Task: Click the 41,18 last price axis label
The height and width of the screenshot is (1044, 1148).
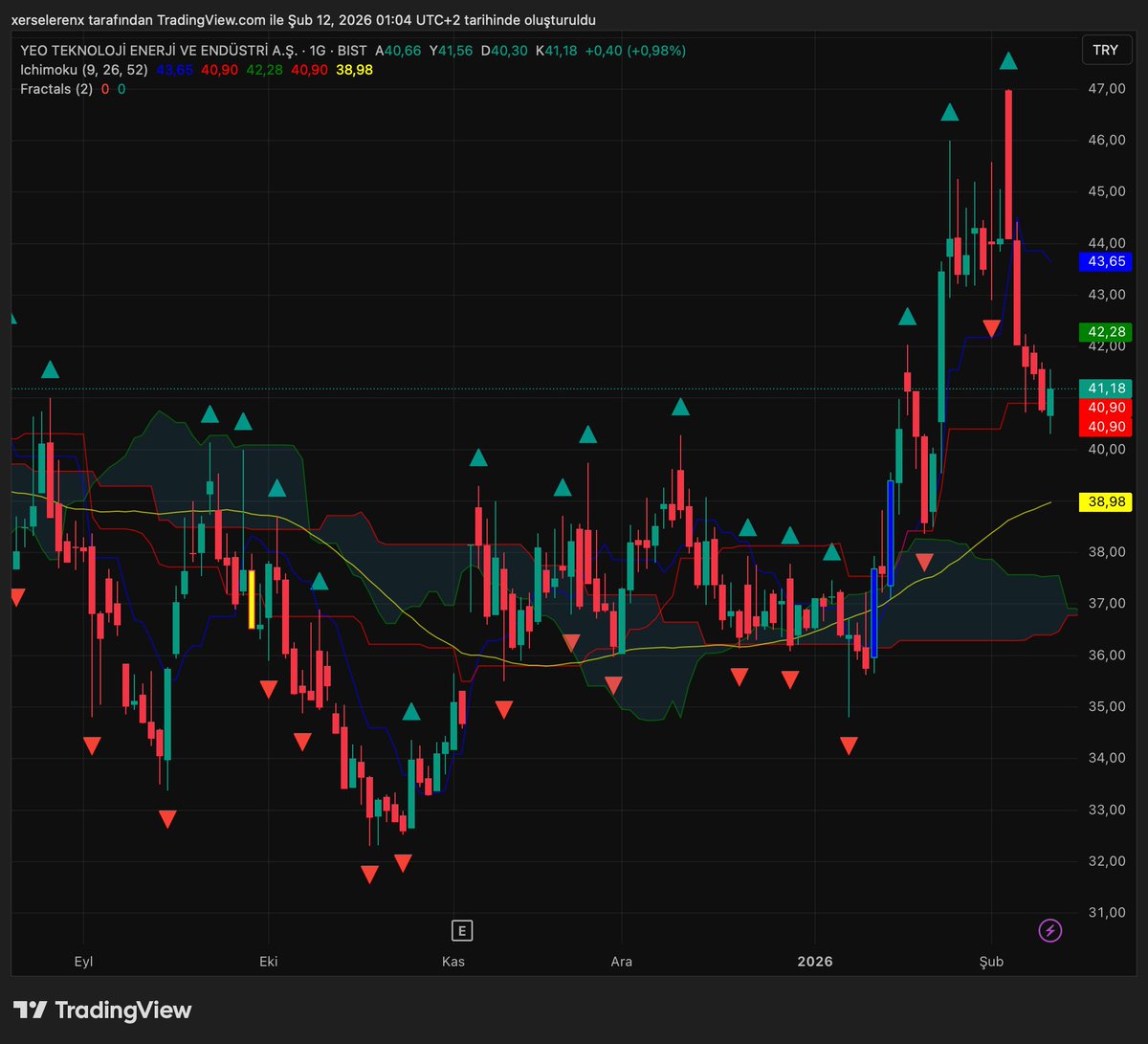Action: [x=1105, y=389]
